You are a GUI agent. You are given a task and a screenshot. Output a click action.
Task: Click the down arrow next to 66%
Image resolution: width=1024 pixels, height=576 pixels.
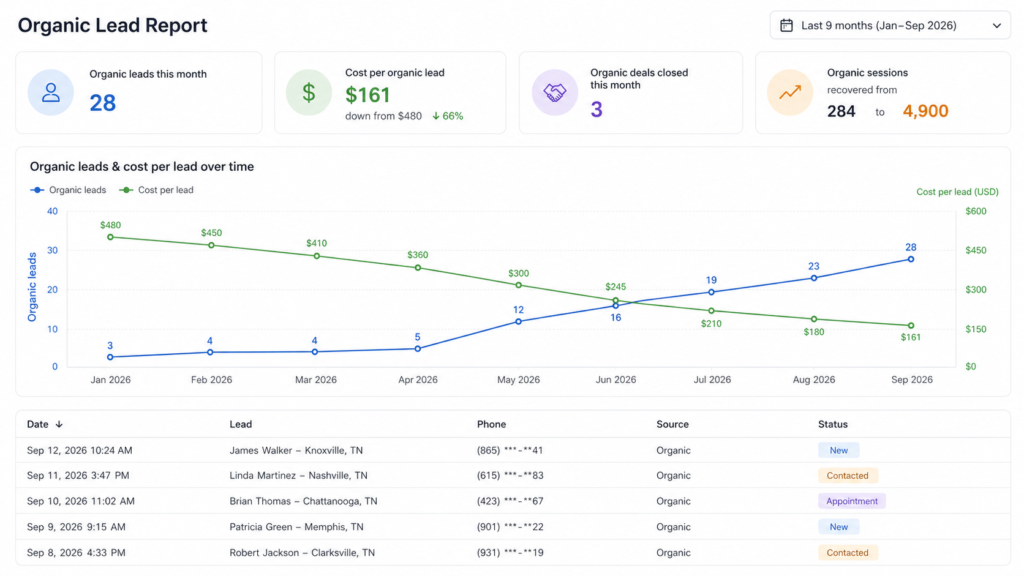[436, 116]
